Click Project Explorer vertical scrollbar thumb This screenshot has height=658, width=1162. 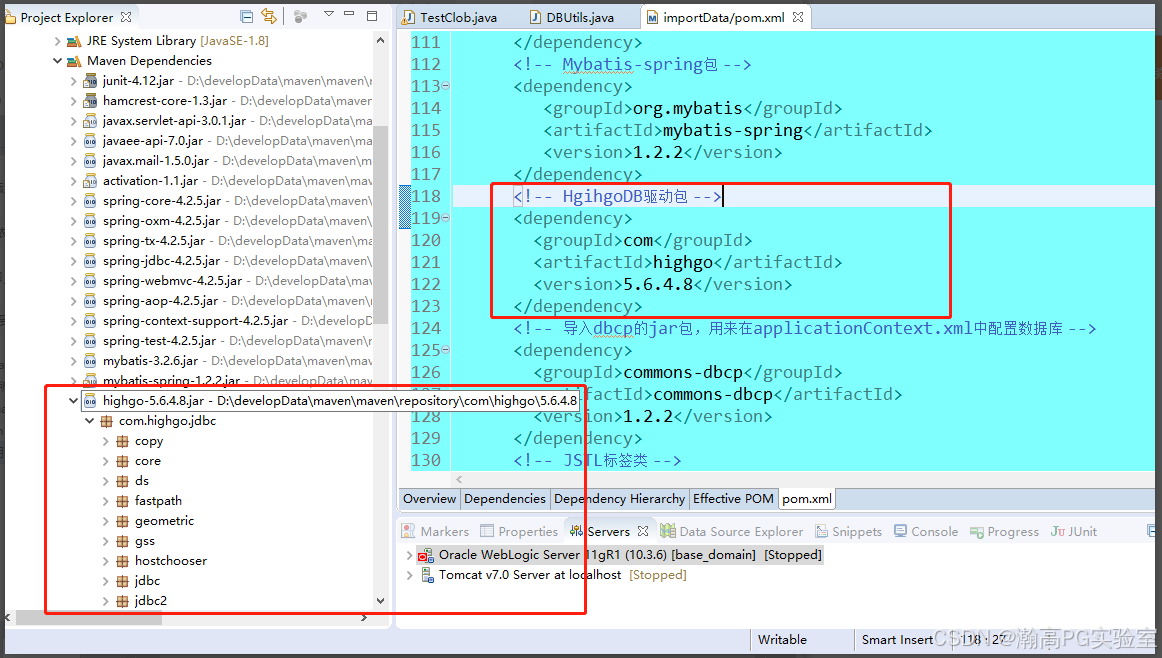[381, 225]
